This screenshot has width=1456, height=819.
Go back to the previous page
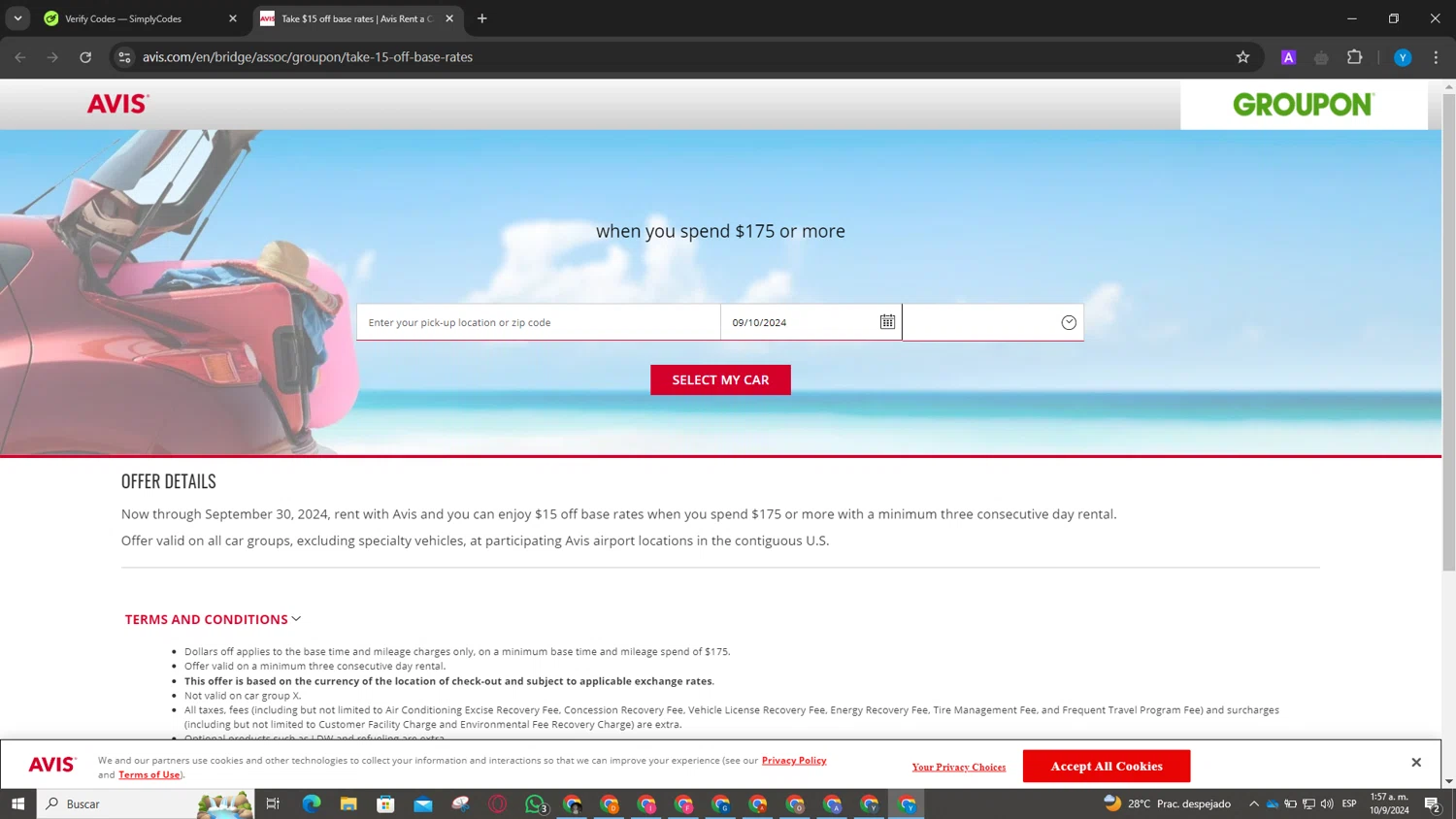click(x=20, y=57)
